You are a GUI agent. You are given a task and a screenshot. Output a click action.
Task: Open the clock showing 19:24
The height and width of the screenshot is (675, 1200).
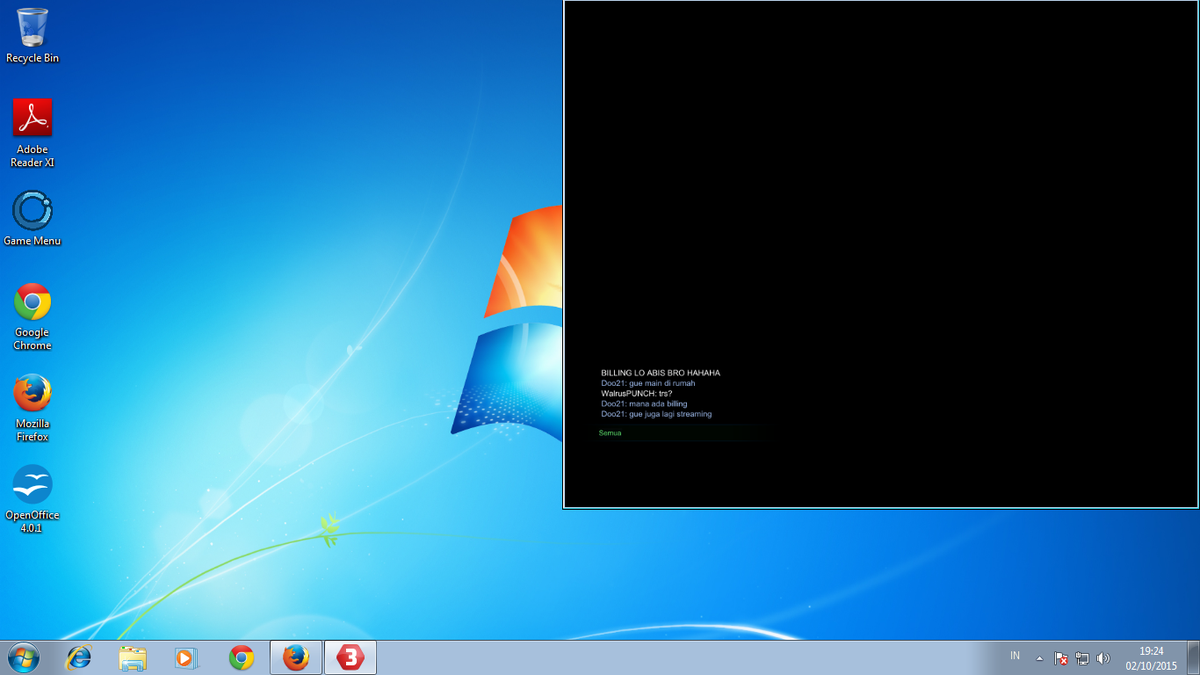[1151, 658]
